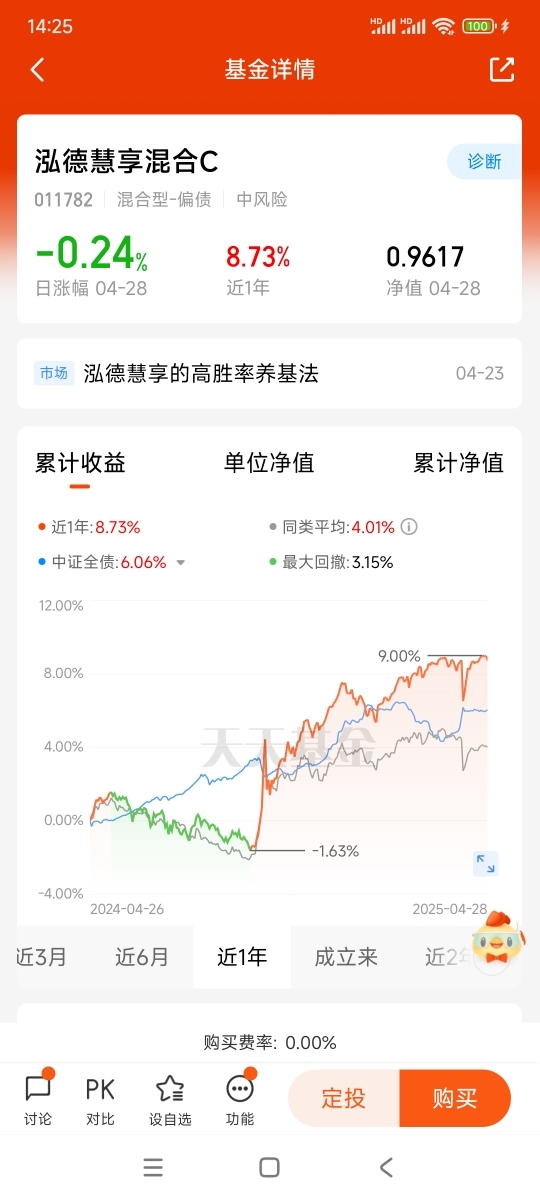Image resolution: width=540 pixels, height=1200 pixels.
Task: Tap info icon beside 同类平均
Action: pos(408,527)
